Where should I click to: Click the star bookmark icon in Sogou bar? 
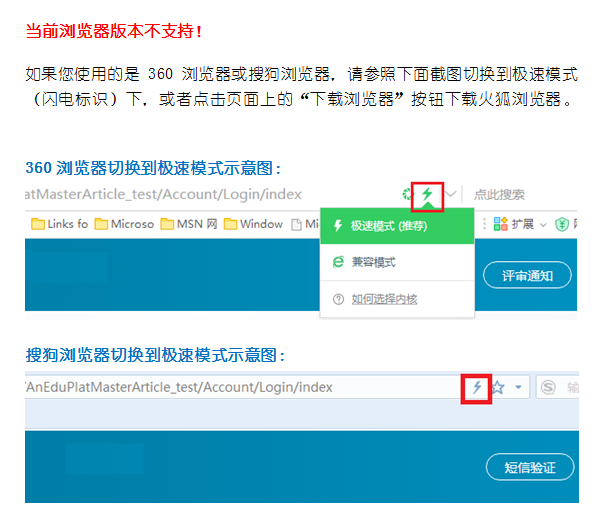pos(498,387)
